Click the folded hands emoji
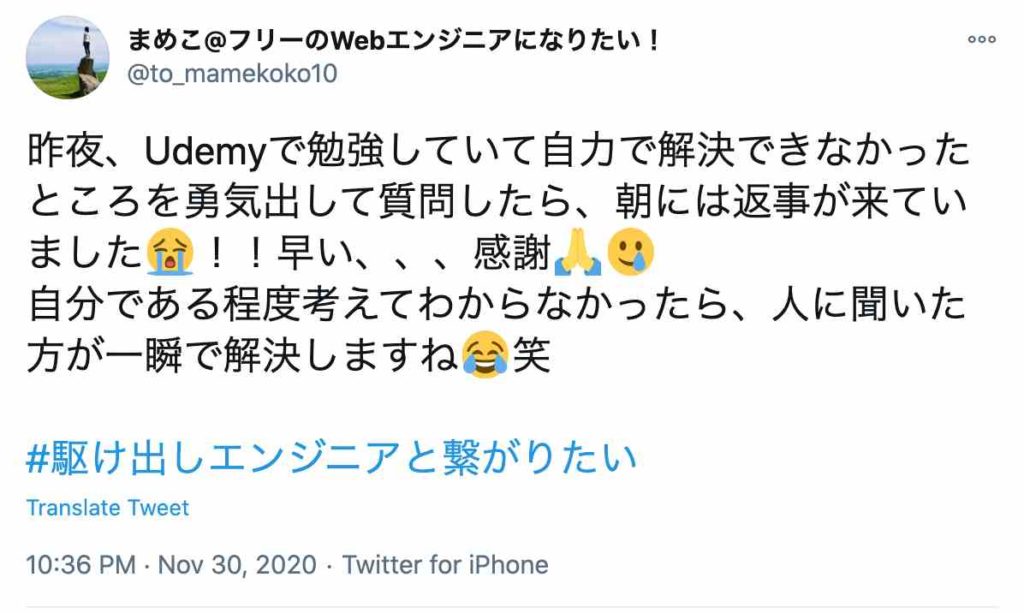1024x613 pixels. click(x=577, y=252)
